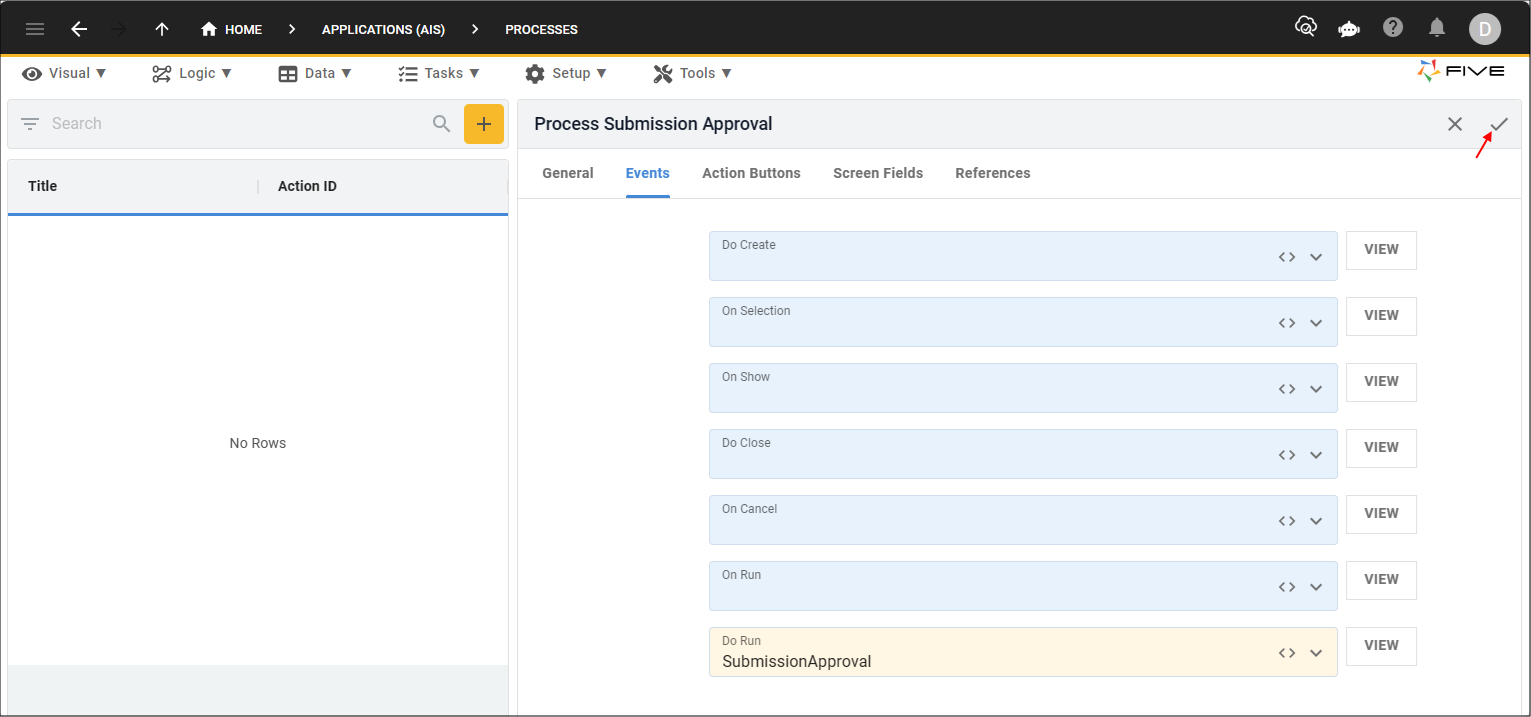Cancel editing with the X icon
1531x717 pixels.
(1455, 124)
